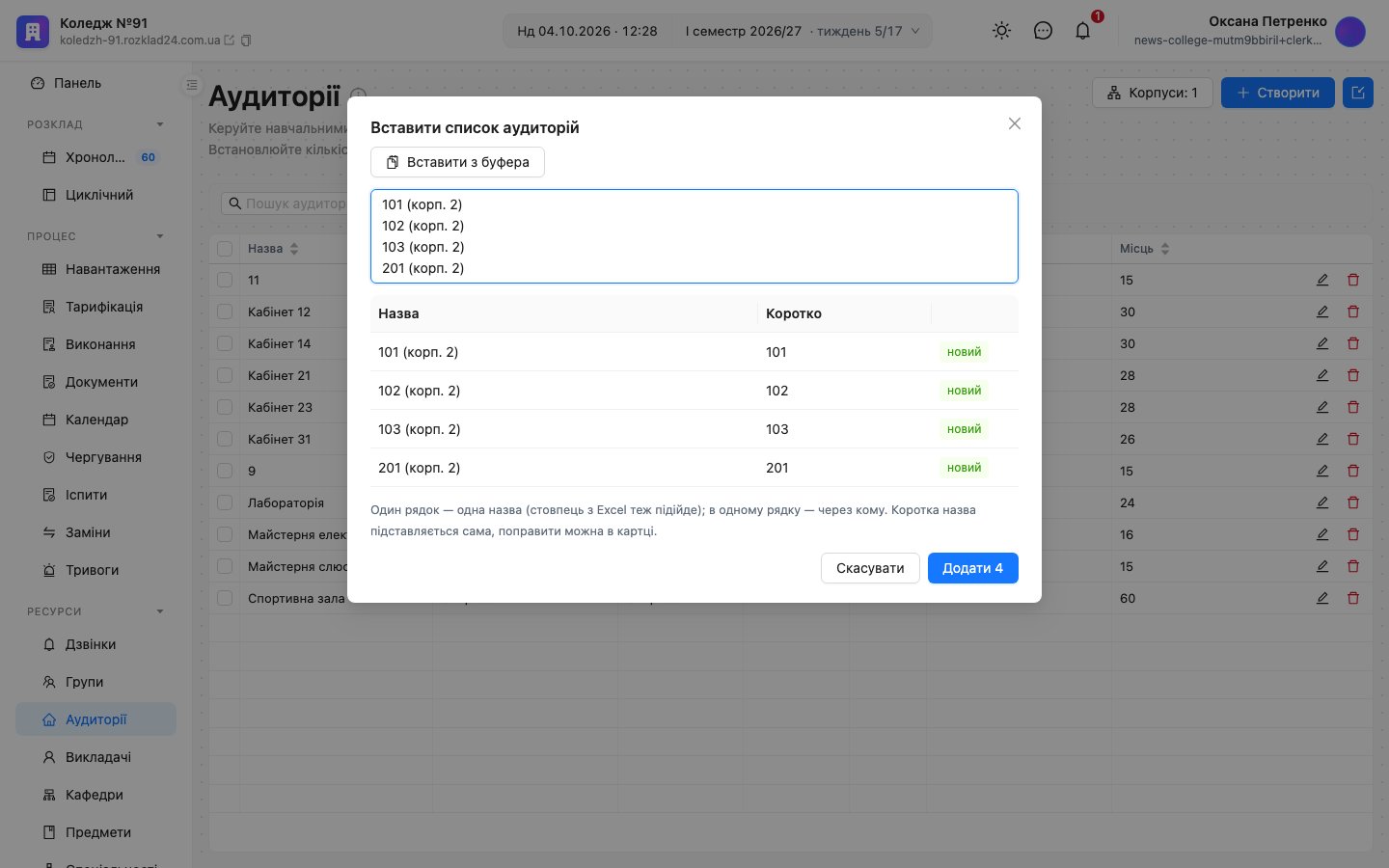Check the Кабінет 12 checkbox
The height and width of the screenshot is (868, 1389).
[x=225, y=312]
